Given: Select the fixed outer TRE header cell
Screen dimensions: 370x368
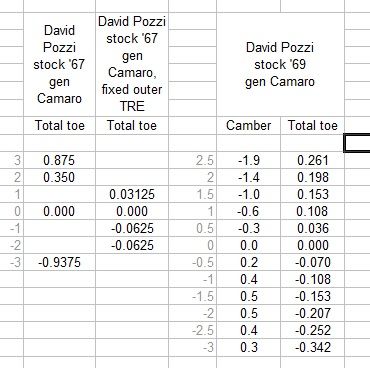Looking at the screenshot, I should tap(132, 64).
